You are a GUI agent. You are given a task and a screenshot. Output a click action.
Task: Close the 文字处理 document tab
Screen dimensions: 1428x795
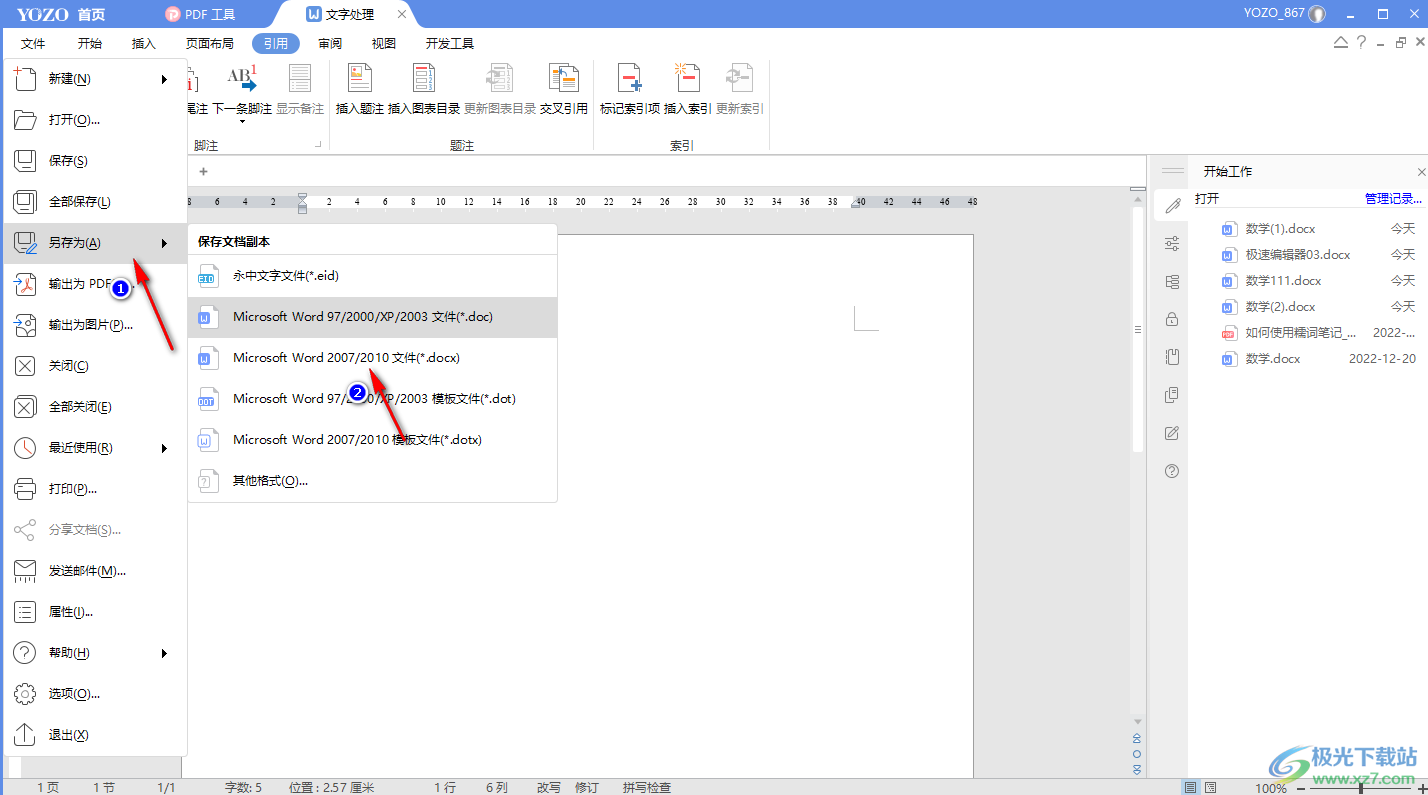pyautogui.click(x=402, y=14)
